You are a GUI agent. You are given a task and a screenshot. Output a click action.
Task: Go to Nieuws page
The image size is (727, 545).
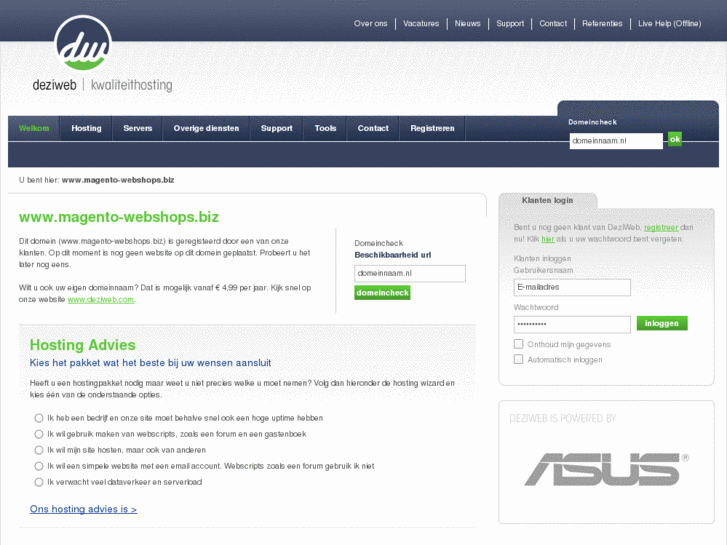467,23
